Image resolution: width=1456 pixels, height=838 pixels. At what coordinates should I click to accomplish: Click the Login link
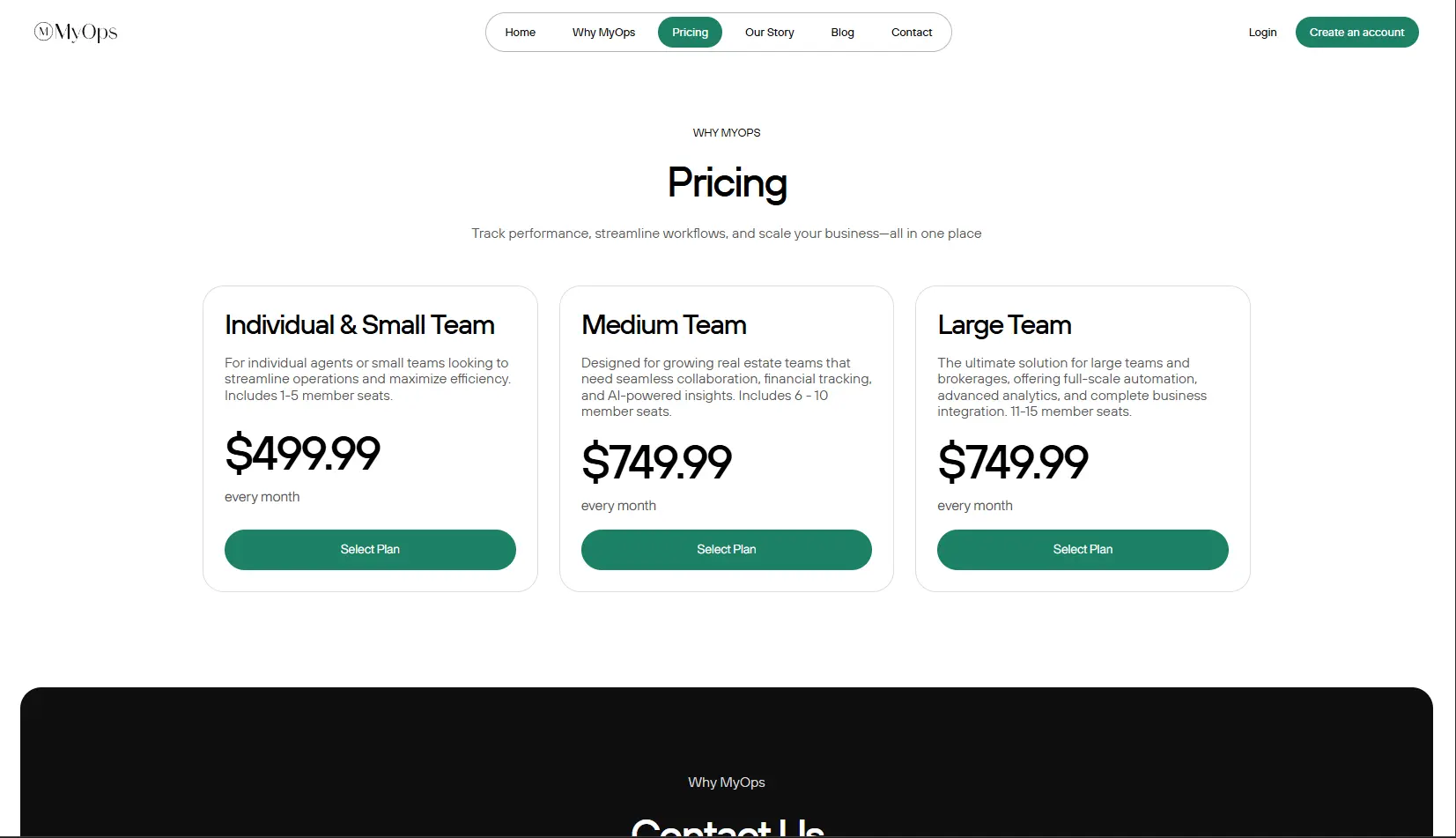(x=1262, y=33)
